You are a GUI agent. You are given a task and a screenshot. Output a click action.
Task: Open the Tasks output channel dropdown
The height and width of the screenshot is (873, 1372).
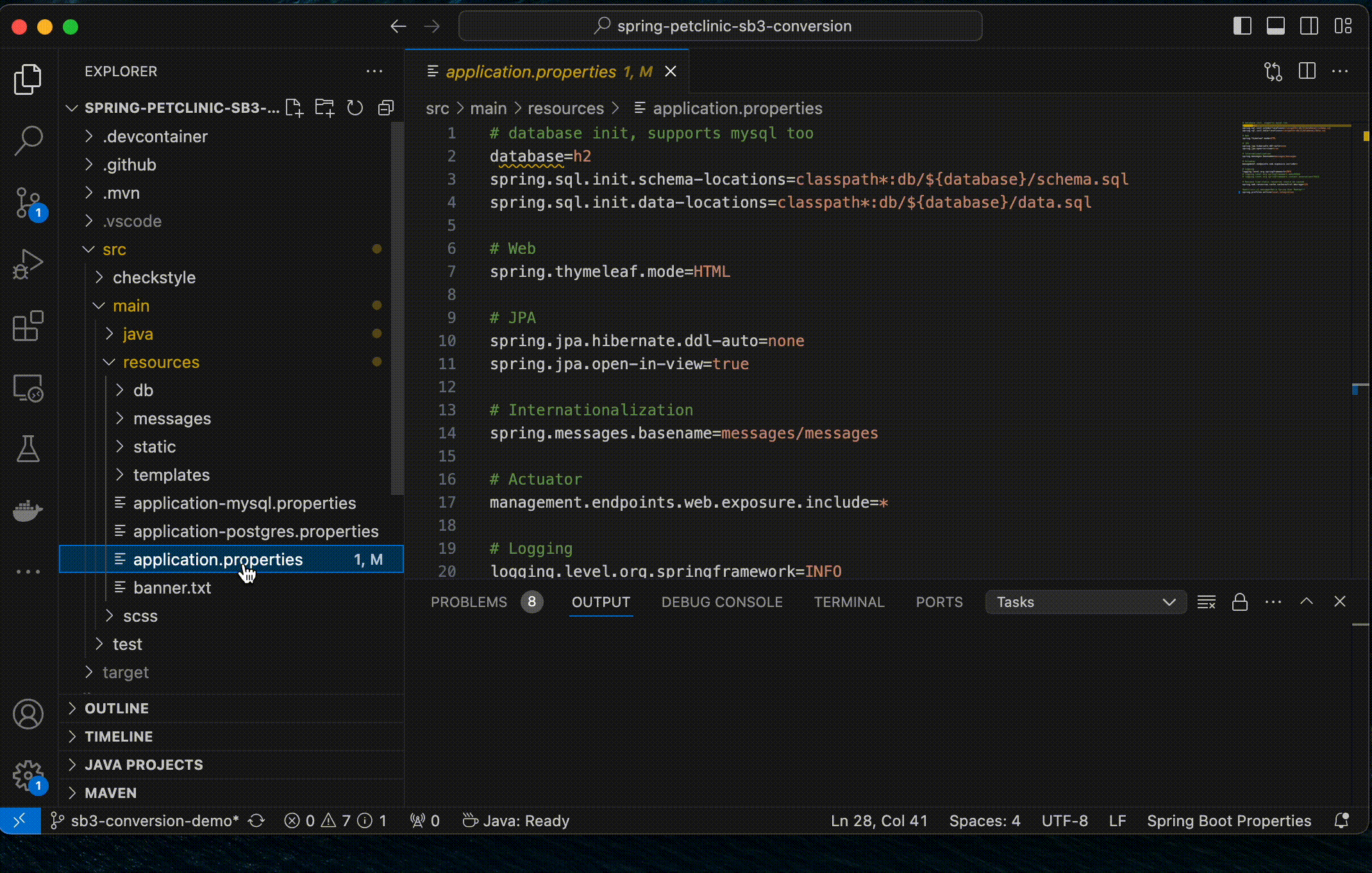pos(1085,602)
